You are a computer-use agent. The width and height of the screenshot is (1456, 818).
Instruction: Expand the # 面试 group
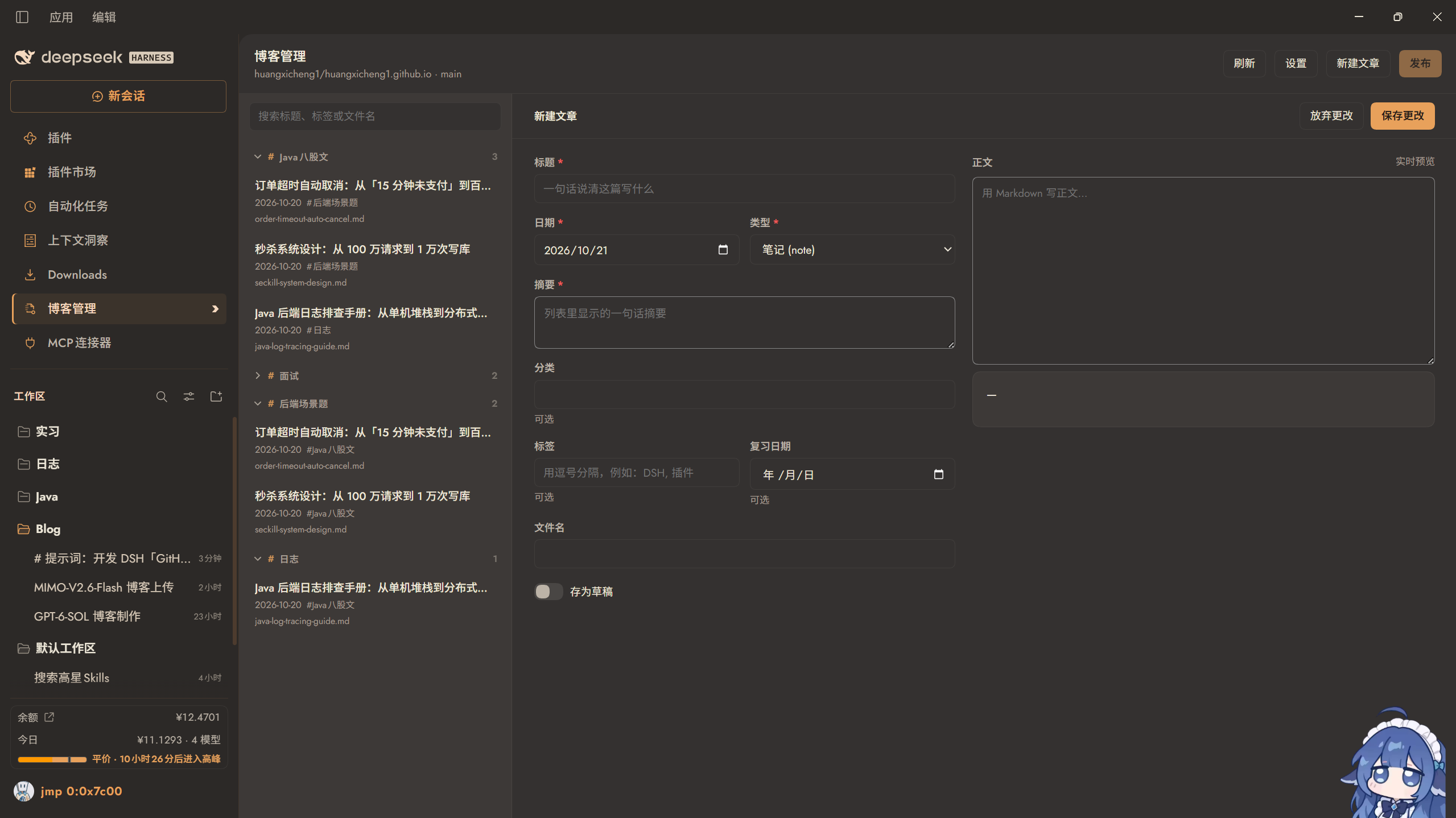tap(258, 375)
